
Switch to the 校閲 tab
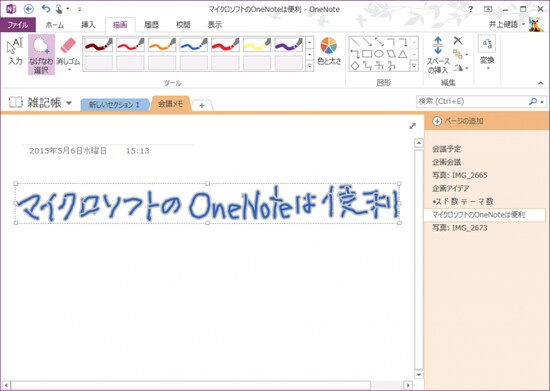183,25
